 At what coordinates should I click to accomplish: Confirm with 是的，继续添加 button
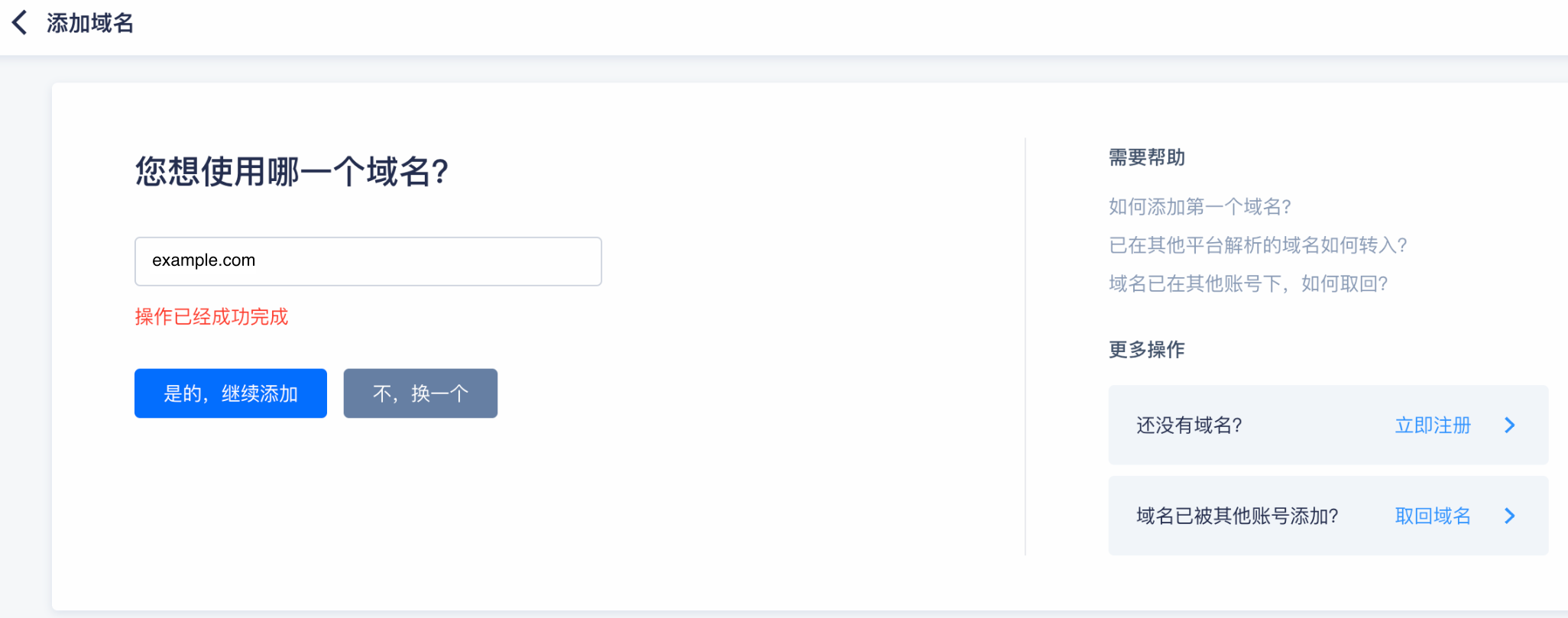click(231, 393)
